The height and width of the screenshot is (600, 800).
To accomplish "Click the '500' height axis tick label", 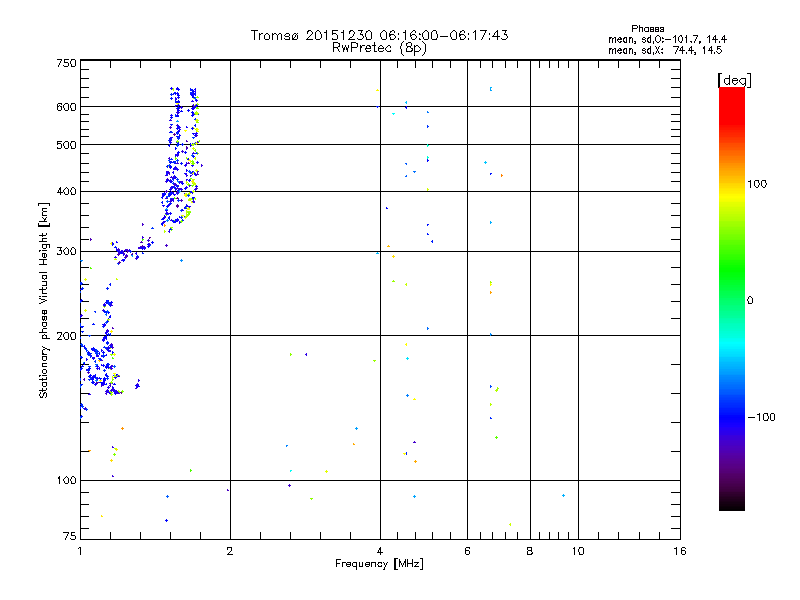I will 66,145.
